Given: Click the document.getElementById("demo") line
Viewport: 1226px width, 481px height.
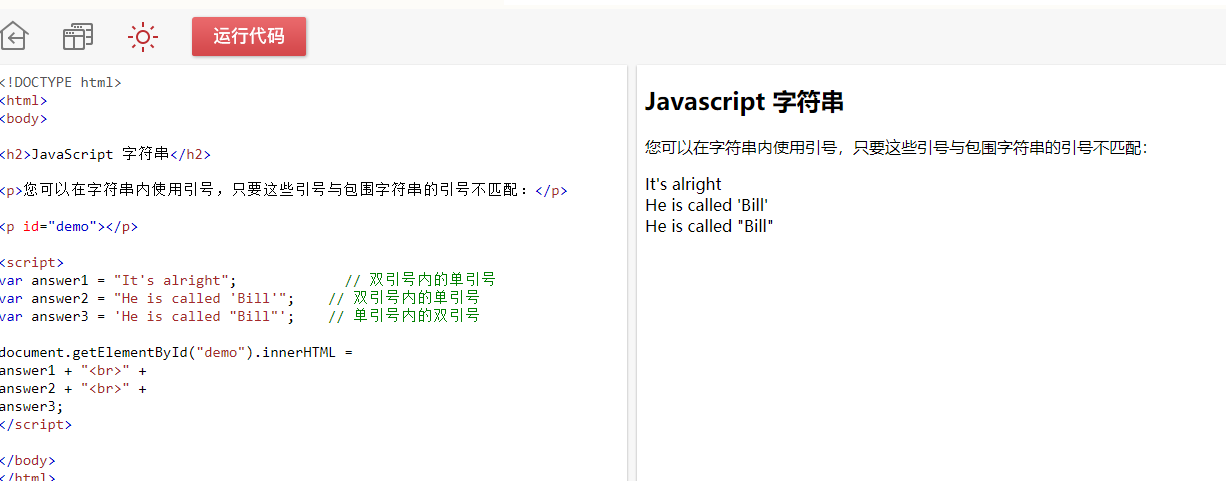Looking at the screenshot, I should [x=177, y=352].
